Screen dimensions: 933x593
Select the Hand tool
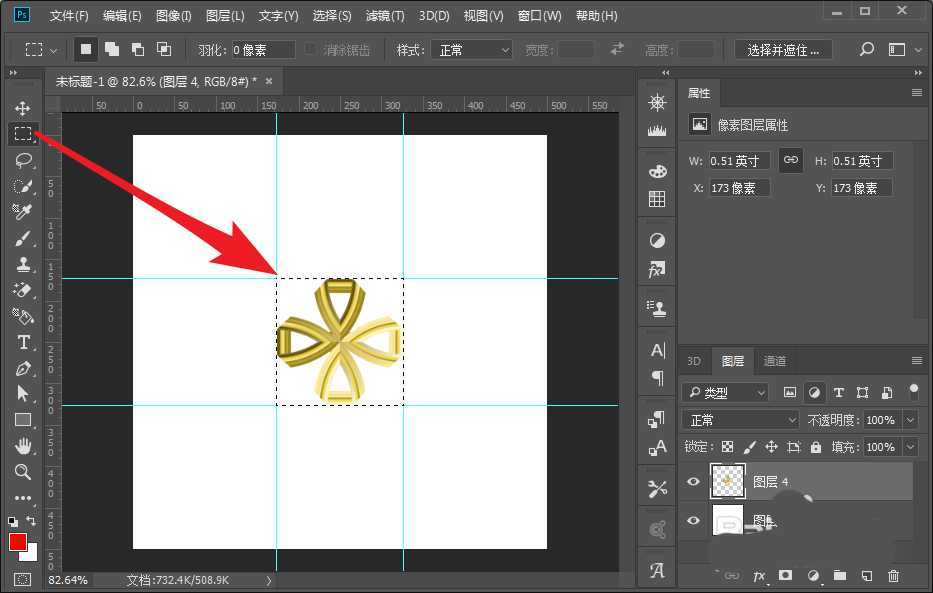pos(22,446)
